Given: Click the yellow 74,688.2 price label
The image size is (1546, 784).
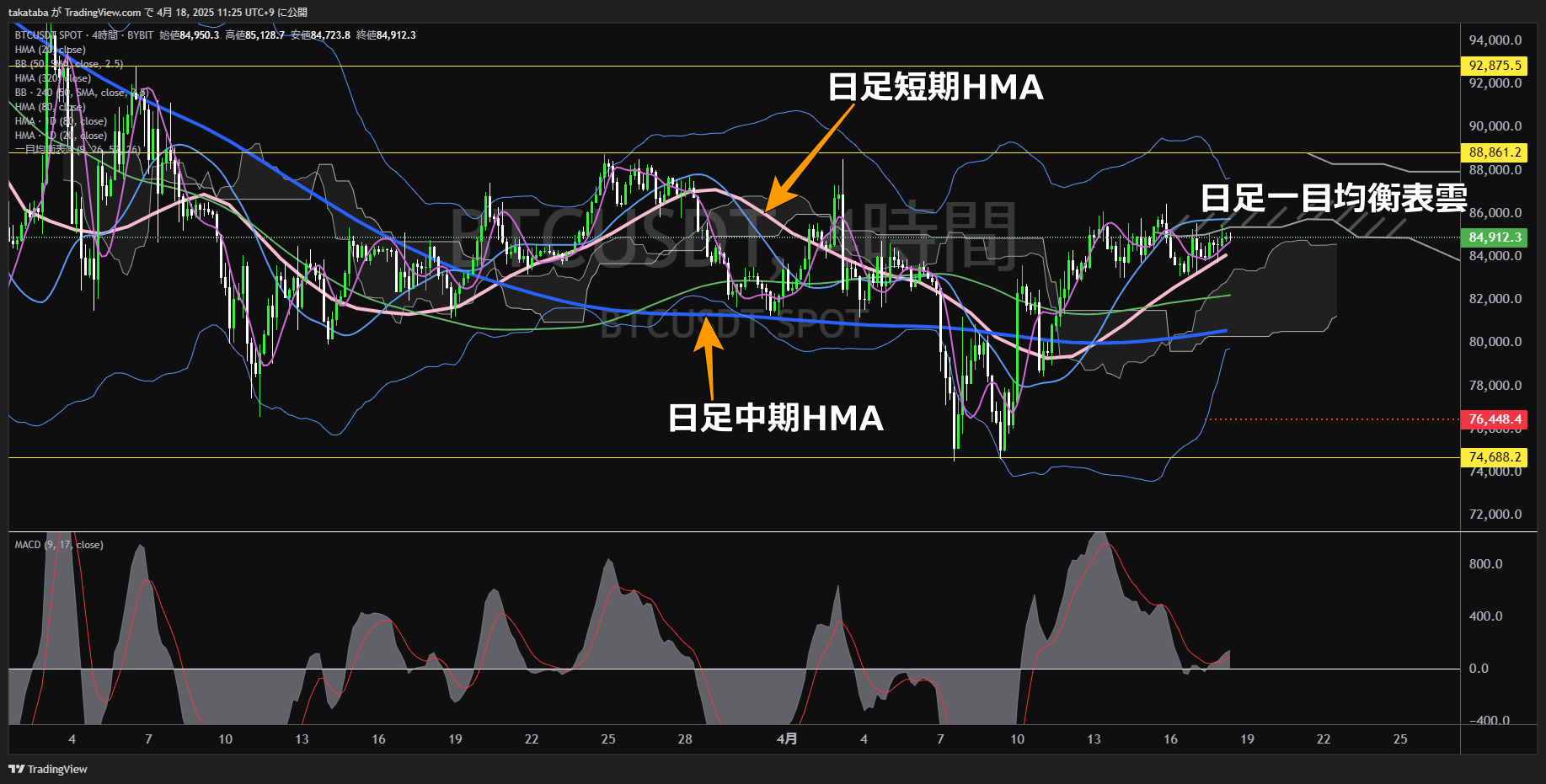Looking at the screenshot, I should pyautogui.click(x=1494, y=457).
